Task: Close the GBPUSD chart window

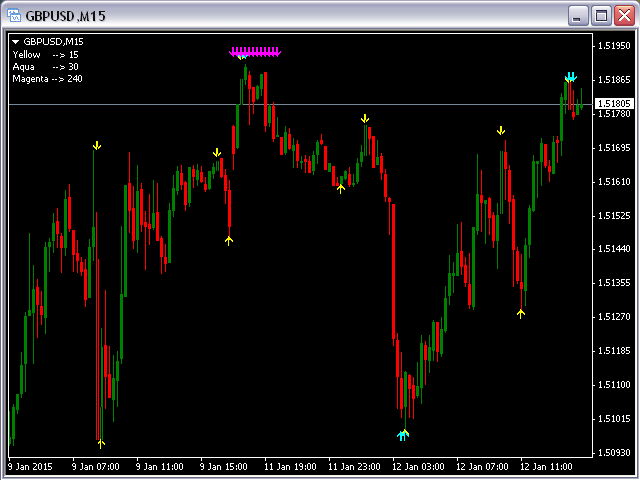Action: coord(624,16)
